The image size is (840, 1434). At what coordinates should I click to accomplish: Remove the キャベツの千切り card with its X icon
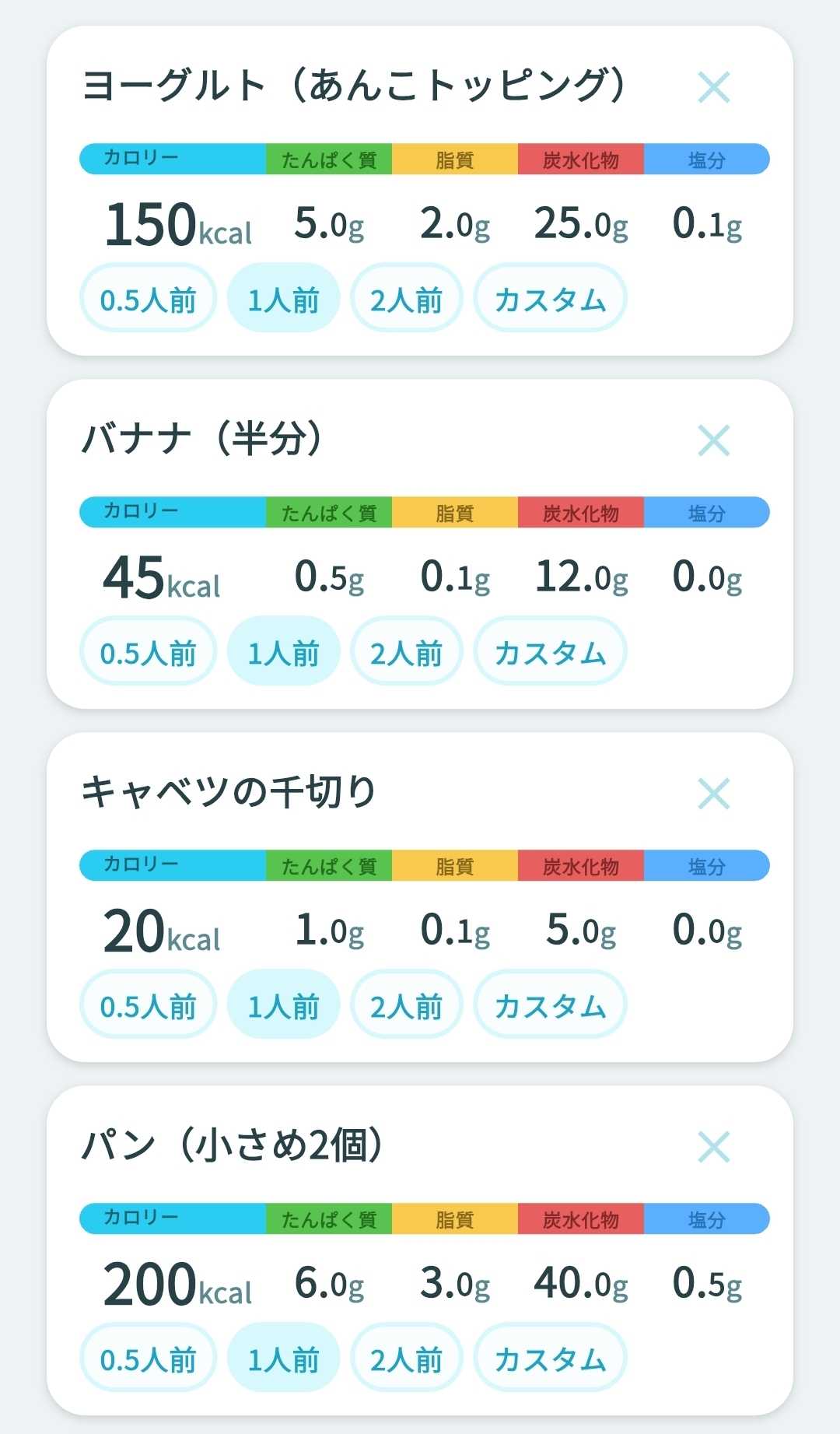tap(713, 794)
